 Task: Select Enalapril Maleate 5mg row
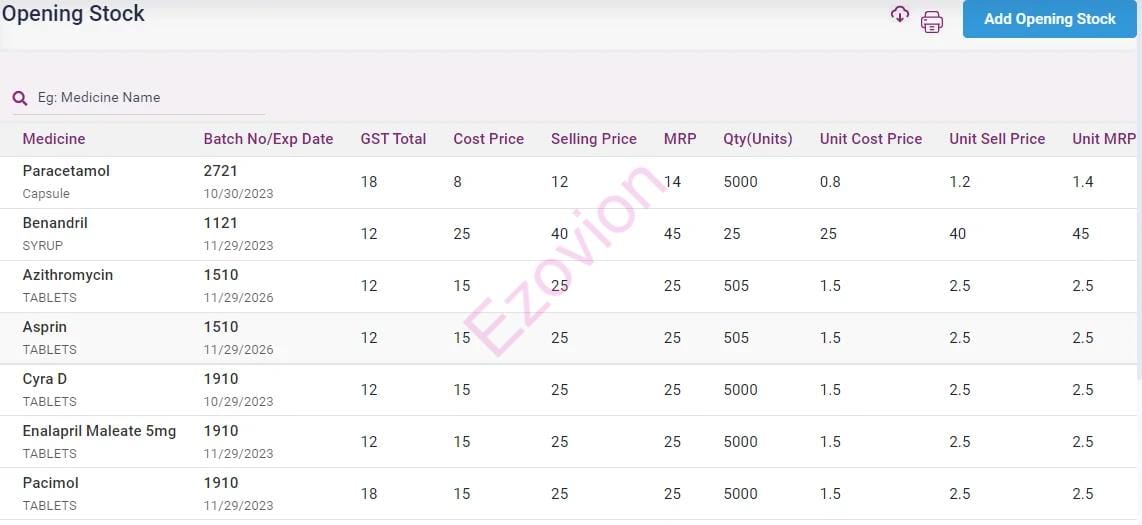coord(99,431)
